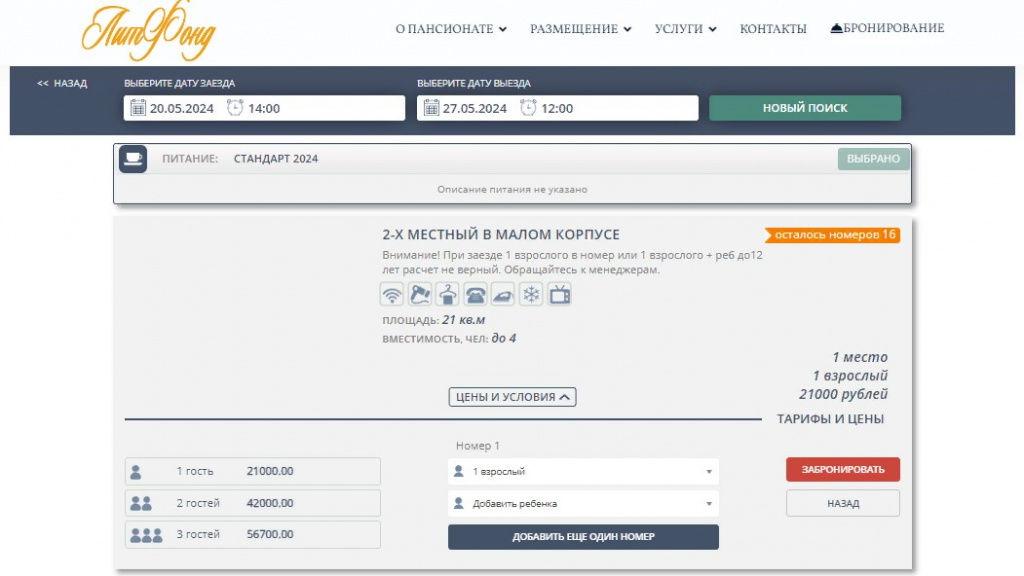Click the iron amenity icon

pyautogui.click(x=504, y=294)
